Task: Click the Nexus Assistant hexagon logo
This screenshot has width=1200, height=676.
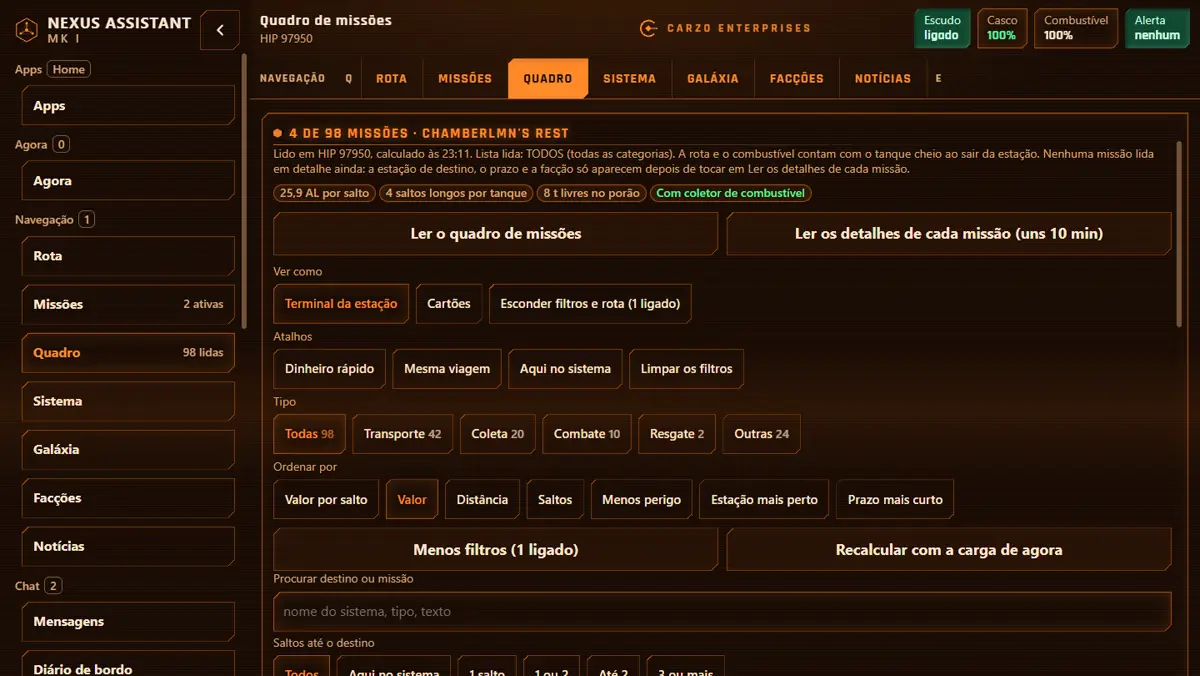Action: [26, 30]
